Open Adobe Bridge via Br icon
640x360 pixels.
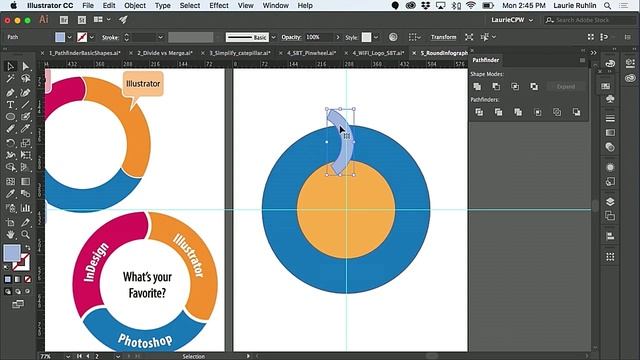64,20
